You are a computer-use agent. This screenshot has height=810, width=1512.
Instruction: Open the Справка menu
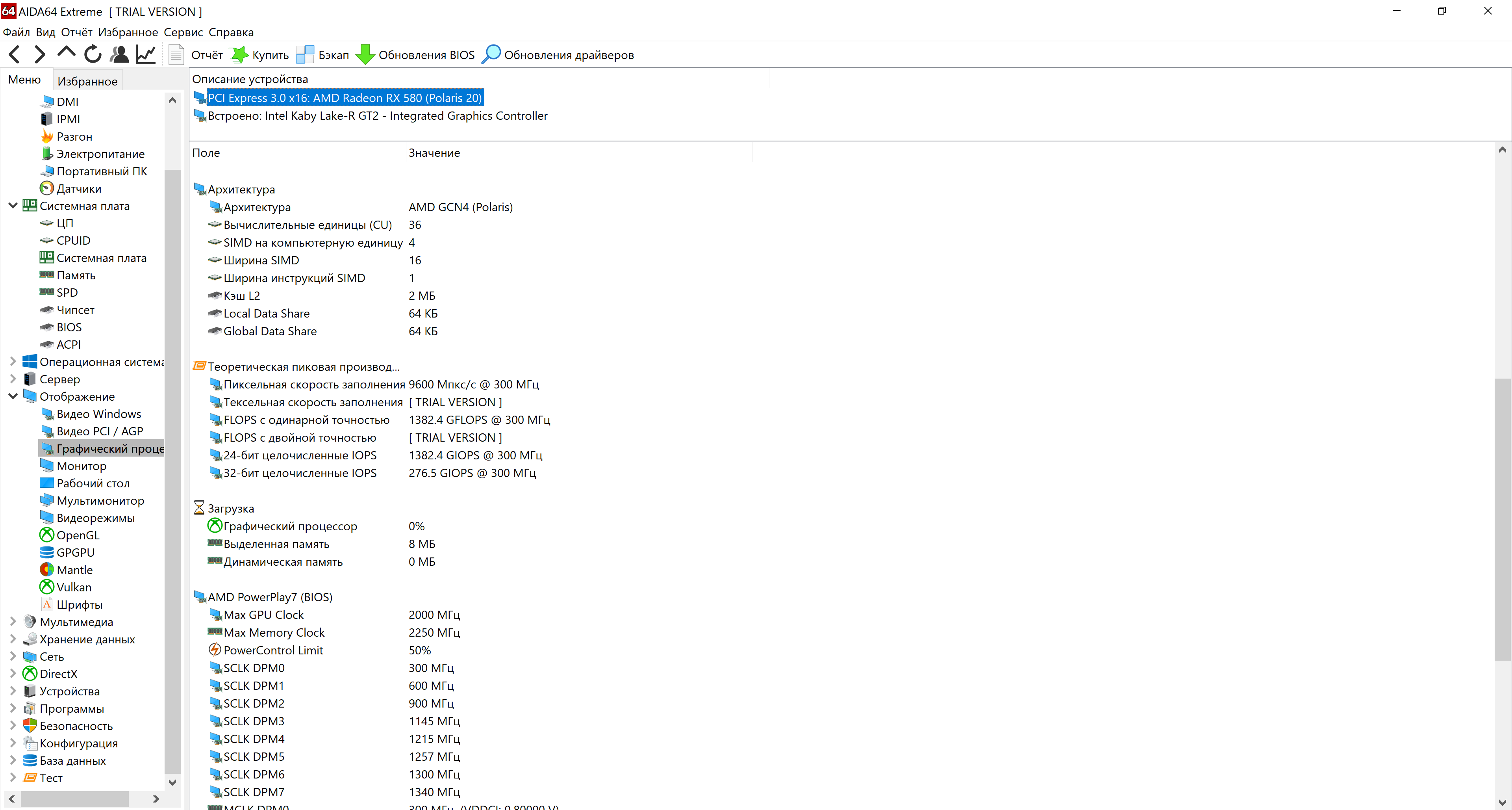tap(231, 32)
